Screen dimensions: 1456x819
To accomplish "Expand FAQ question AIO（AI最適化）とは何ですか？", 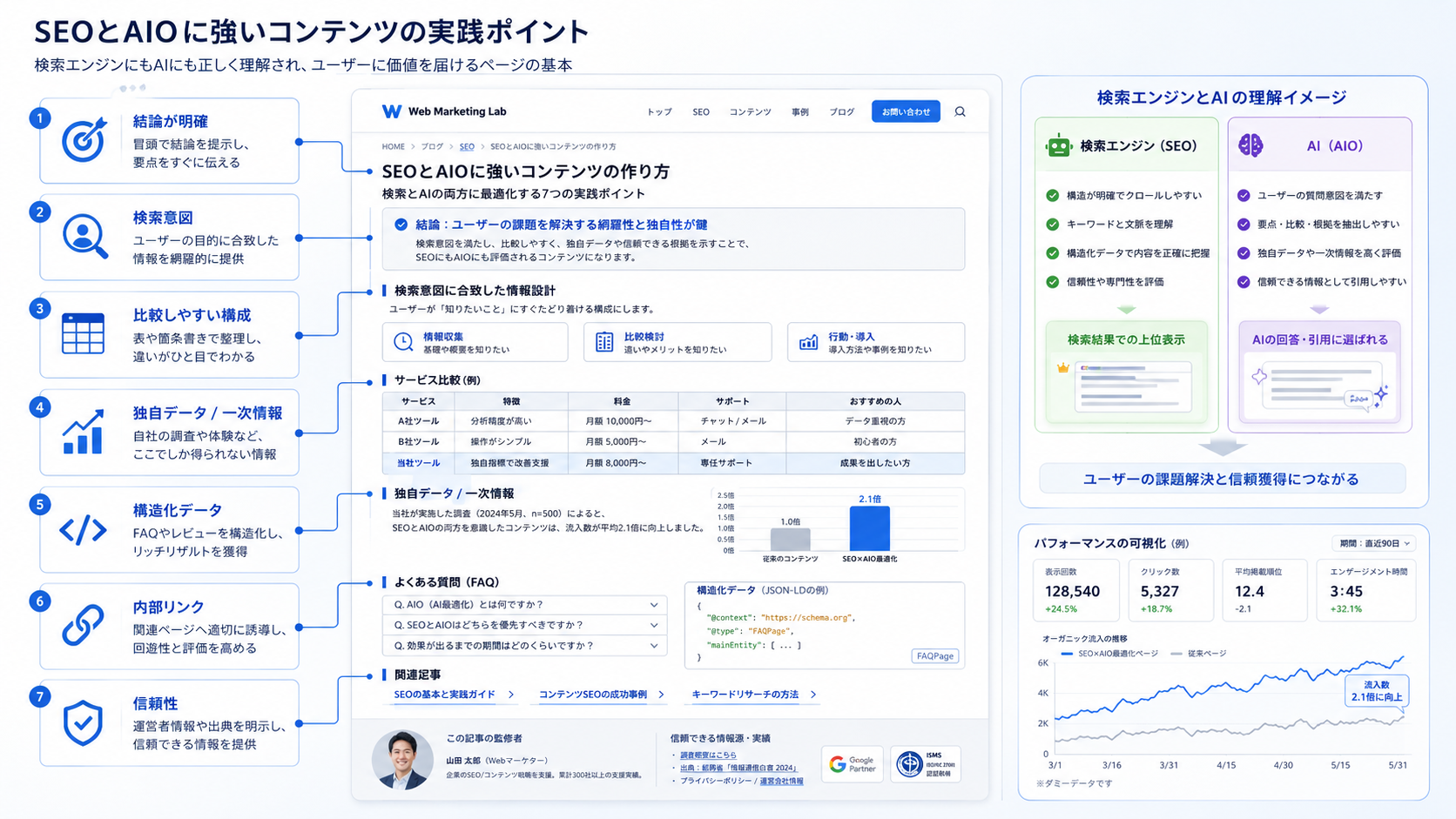I will [525, 605].
